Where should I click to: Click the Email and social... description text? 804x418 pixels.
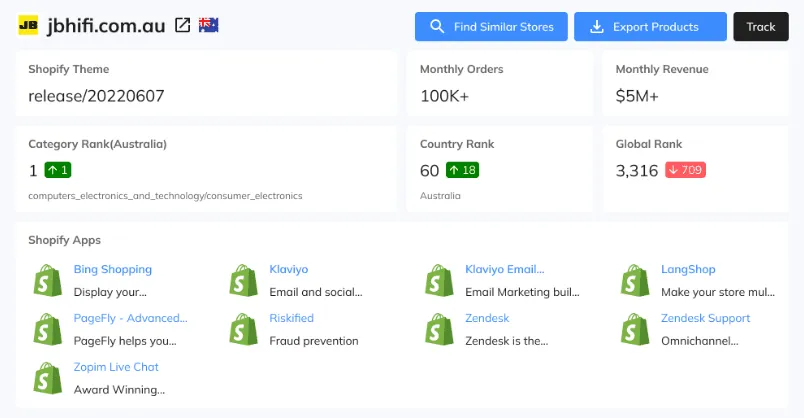click(x=316, y=292)
